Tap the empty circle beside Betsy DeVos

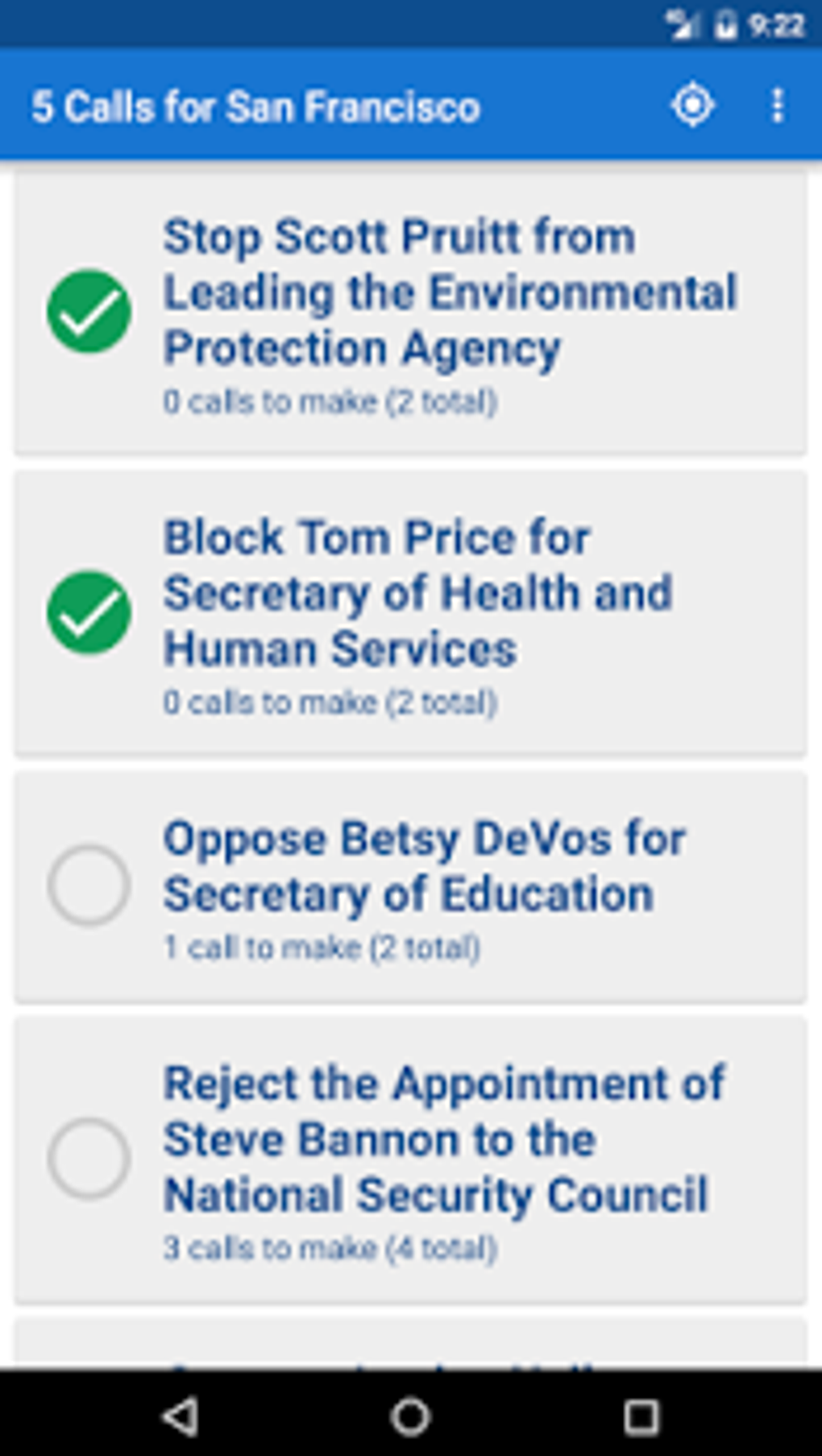pyautogui.click(x=89, y=885)
